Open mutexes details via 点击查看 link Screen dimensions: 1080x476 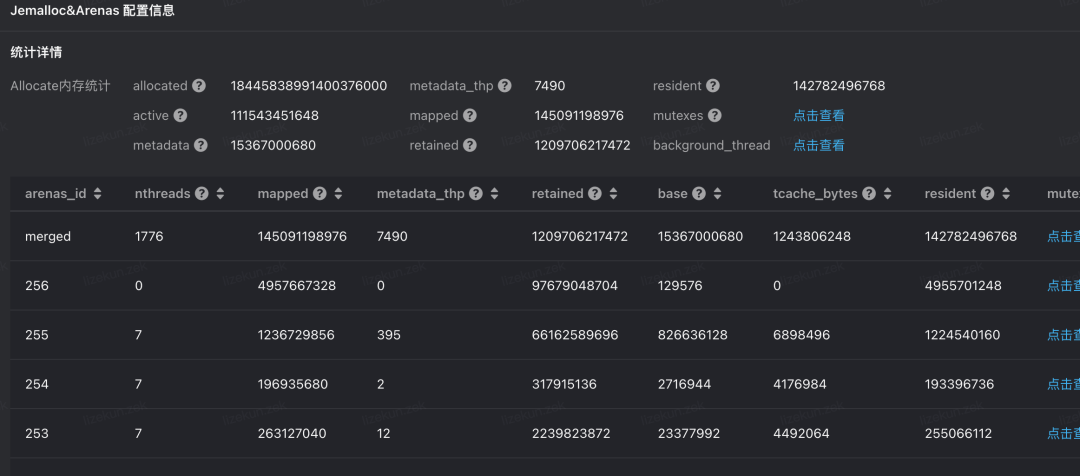[x=819, y=116]
